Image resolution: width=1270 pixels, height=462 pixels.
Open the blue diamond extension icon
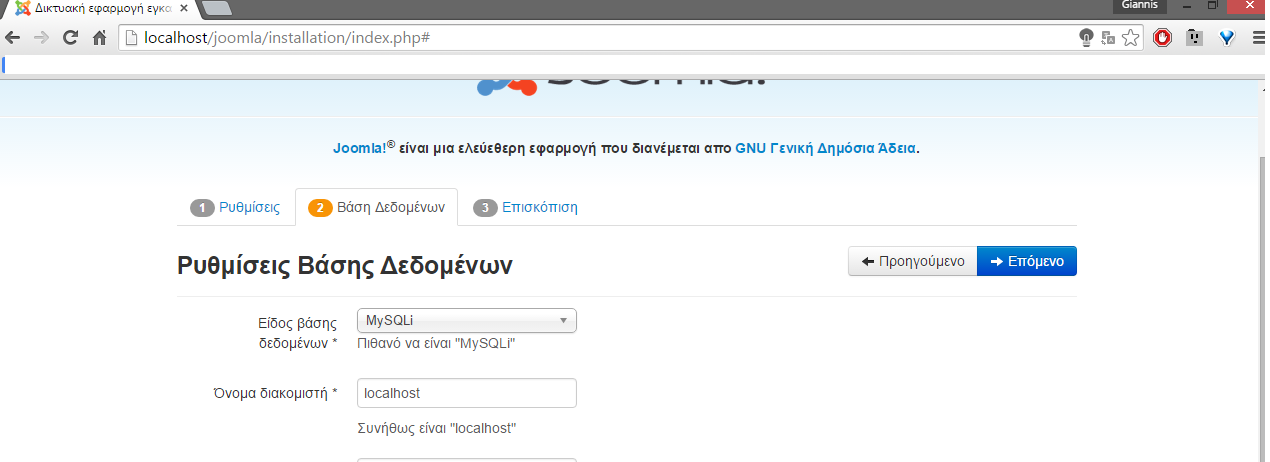coord(1227,38)
